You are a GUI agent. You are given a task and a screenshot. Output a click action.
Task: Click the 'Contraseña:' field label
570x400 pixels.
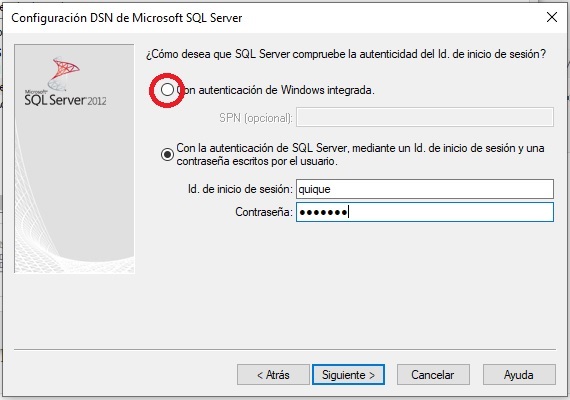pos(264,212)
